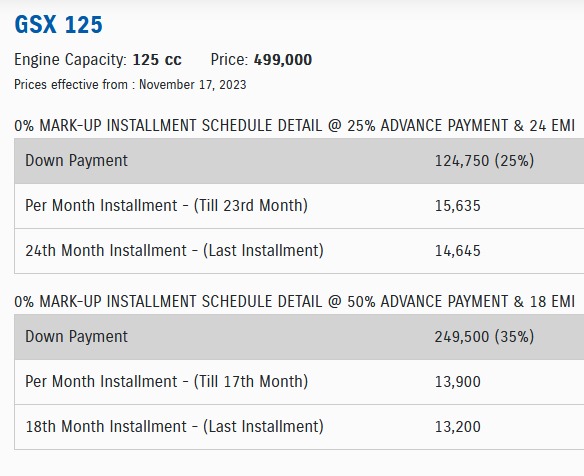This screenshot has width=584, height=476.
Task: Click the GSX 125 heading
Action: coord(58,25)
